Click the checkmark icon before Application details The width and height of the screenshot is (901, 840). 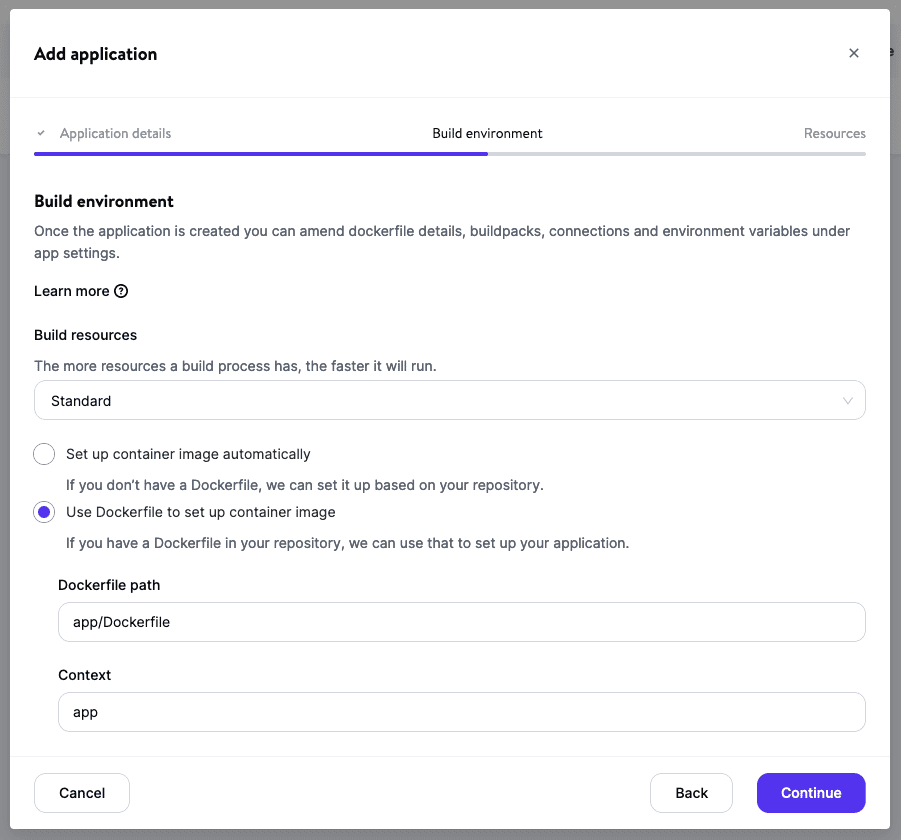pyautogui.click(x=41, y=133)
